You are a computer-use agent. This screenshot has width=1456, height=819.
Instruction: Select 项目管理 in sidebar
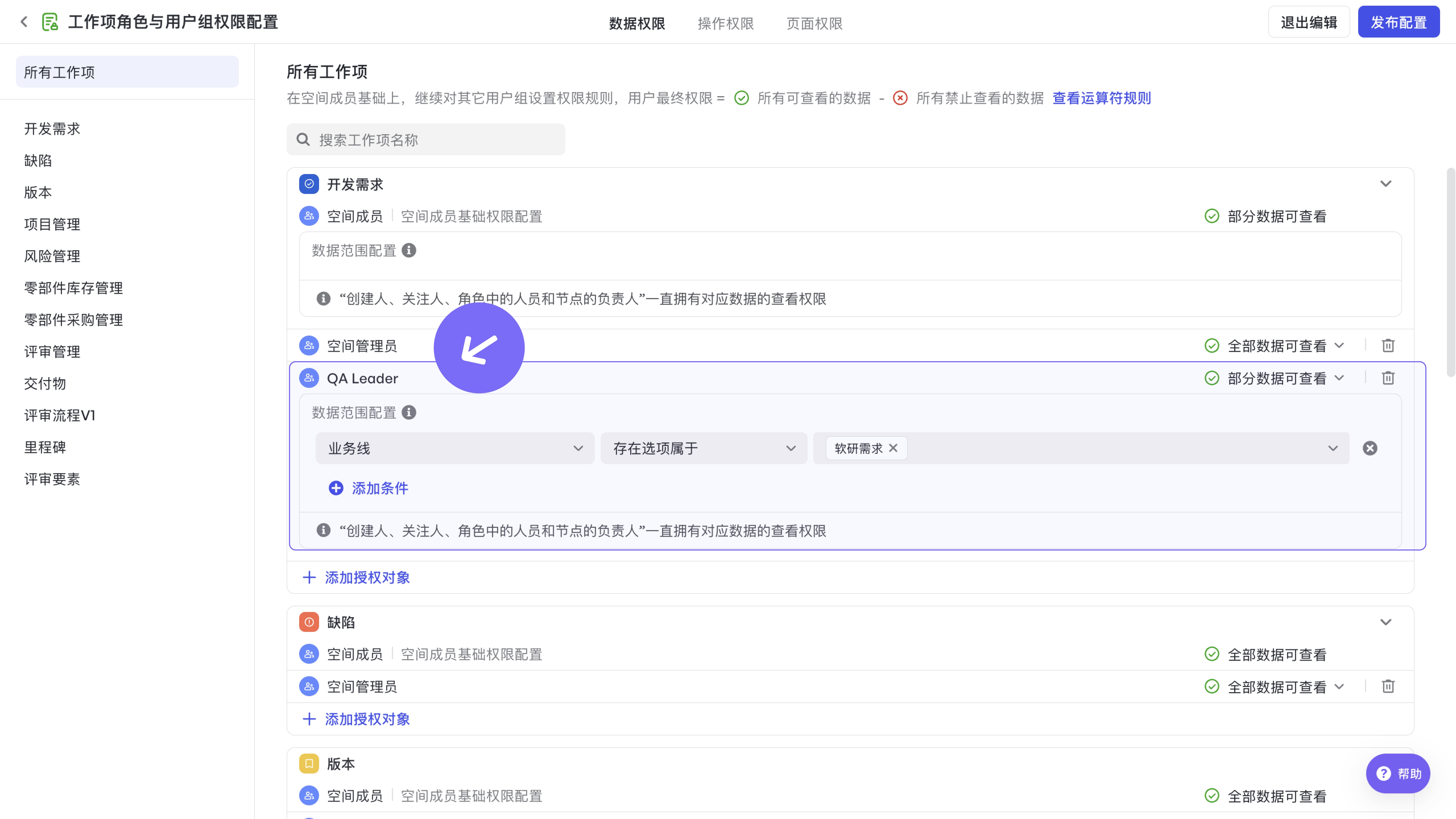pyautogui.click(x=52, y=224)
